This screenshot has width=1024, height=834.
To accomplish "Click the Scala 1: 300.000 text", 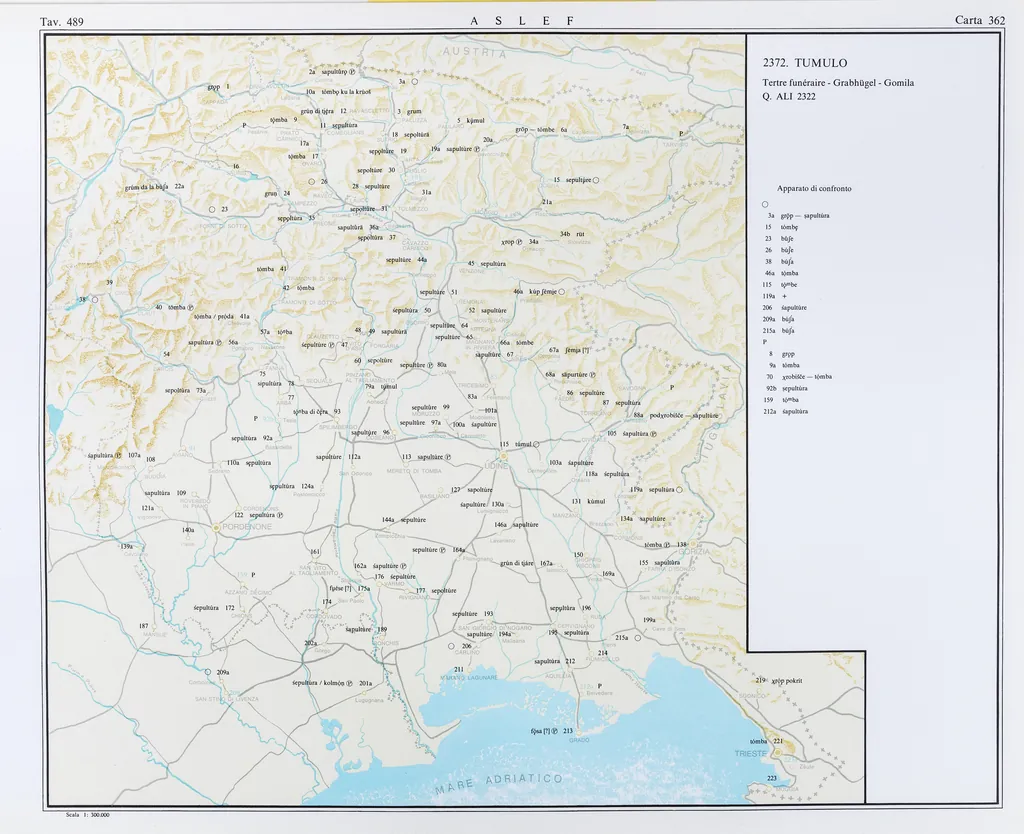I will click(86, 815).
